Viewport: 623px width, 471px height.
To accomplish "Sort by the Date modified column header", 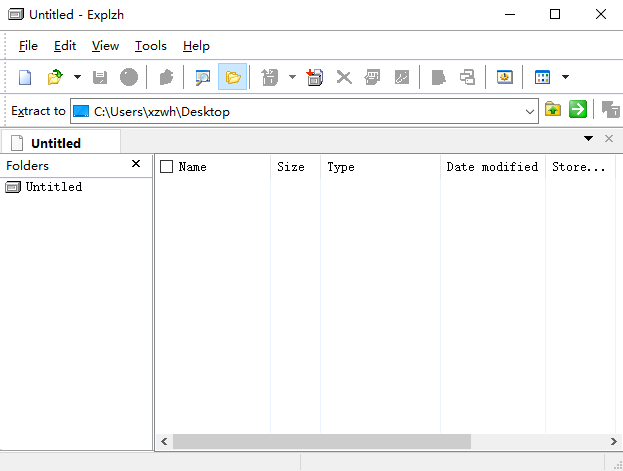I will coord(491,167).
